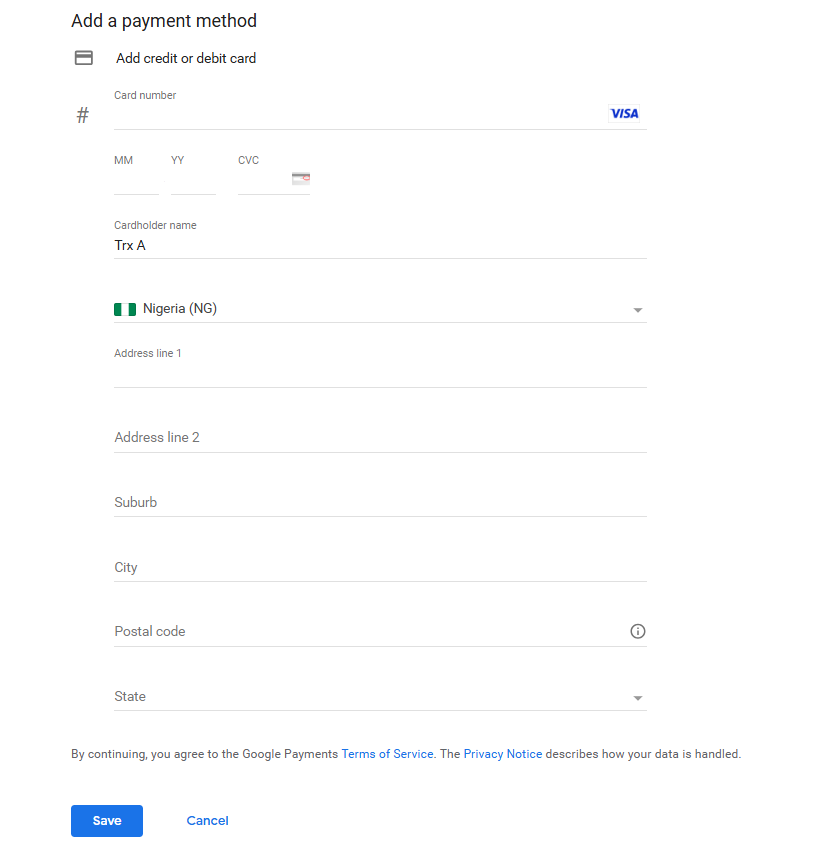Click into the City field

click(x=380, y=567)
